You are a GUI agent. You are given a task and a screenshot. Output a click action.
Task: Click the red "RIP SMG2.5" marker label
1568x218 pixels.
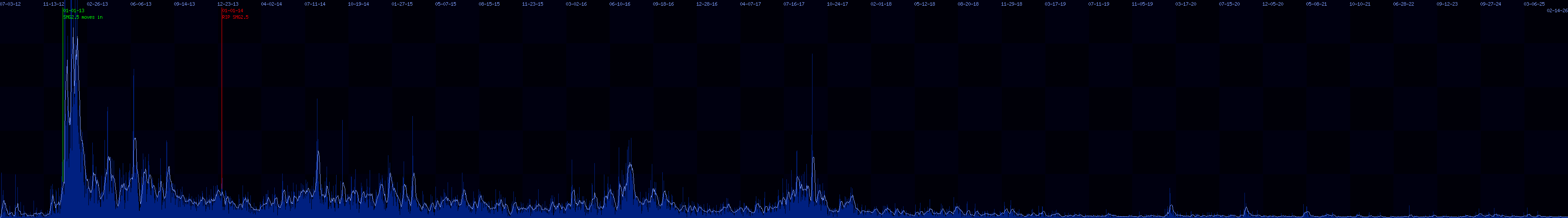[235, 17]
